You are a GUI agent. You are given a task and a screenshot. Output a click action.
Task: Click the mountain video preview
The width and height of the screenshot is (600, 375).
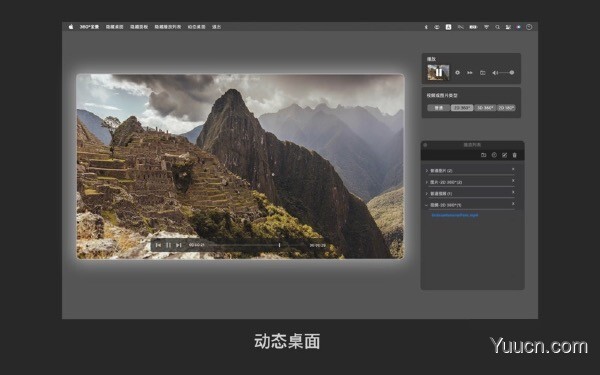[240, 166]
